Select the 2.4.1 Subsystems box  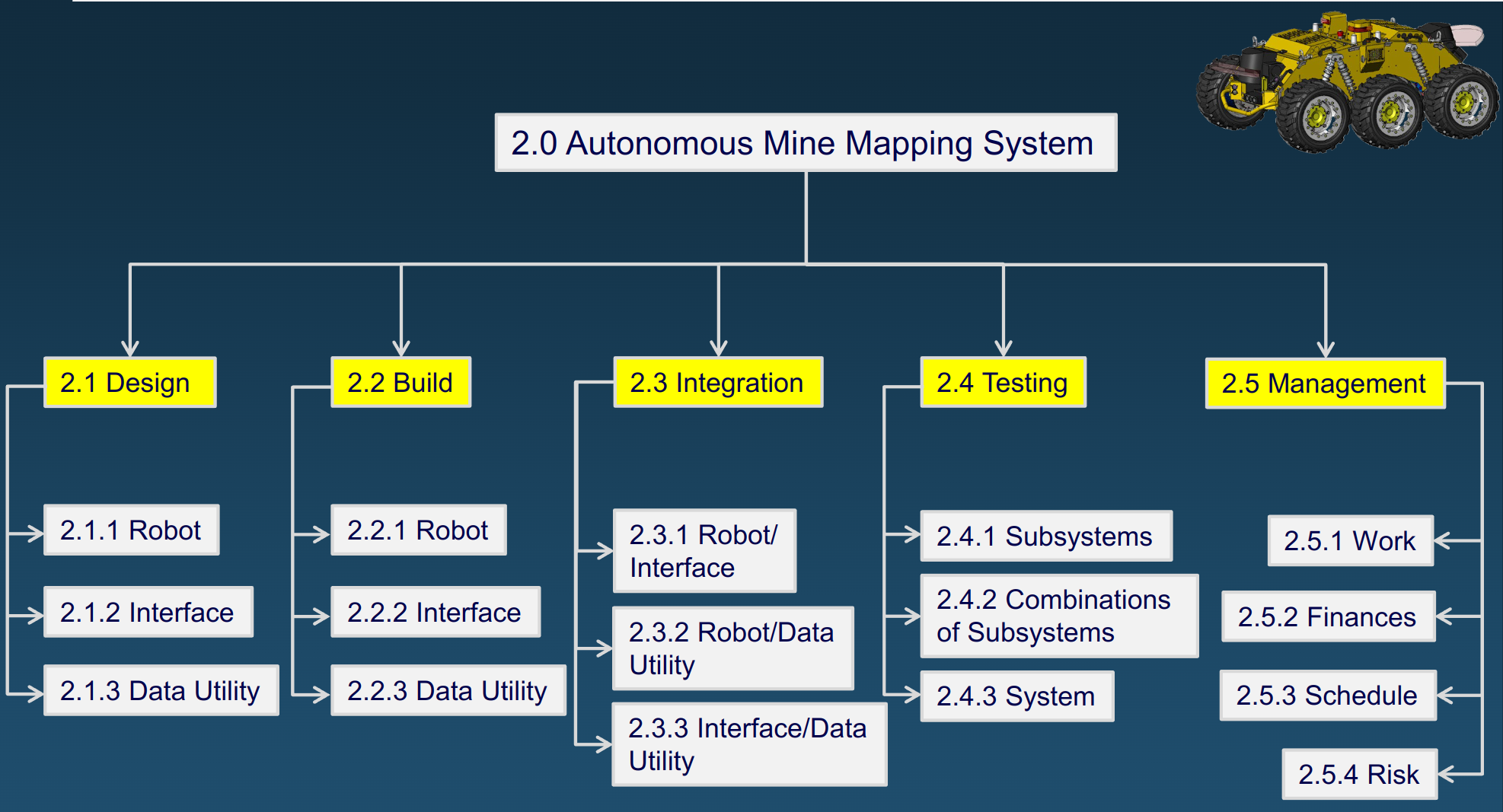(x=1045, y=536)
